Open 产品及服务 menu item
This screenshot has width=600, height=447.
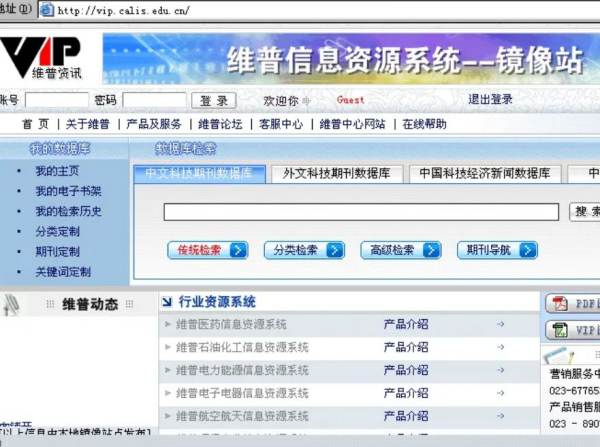pos(154,124)
